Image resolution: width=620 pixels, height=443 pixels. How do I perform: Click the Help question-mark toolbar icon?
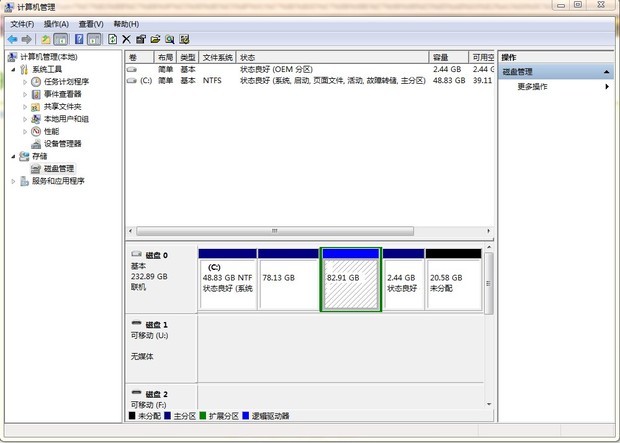click(77, 39)
